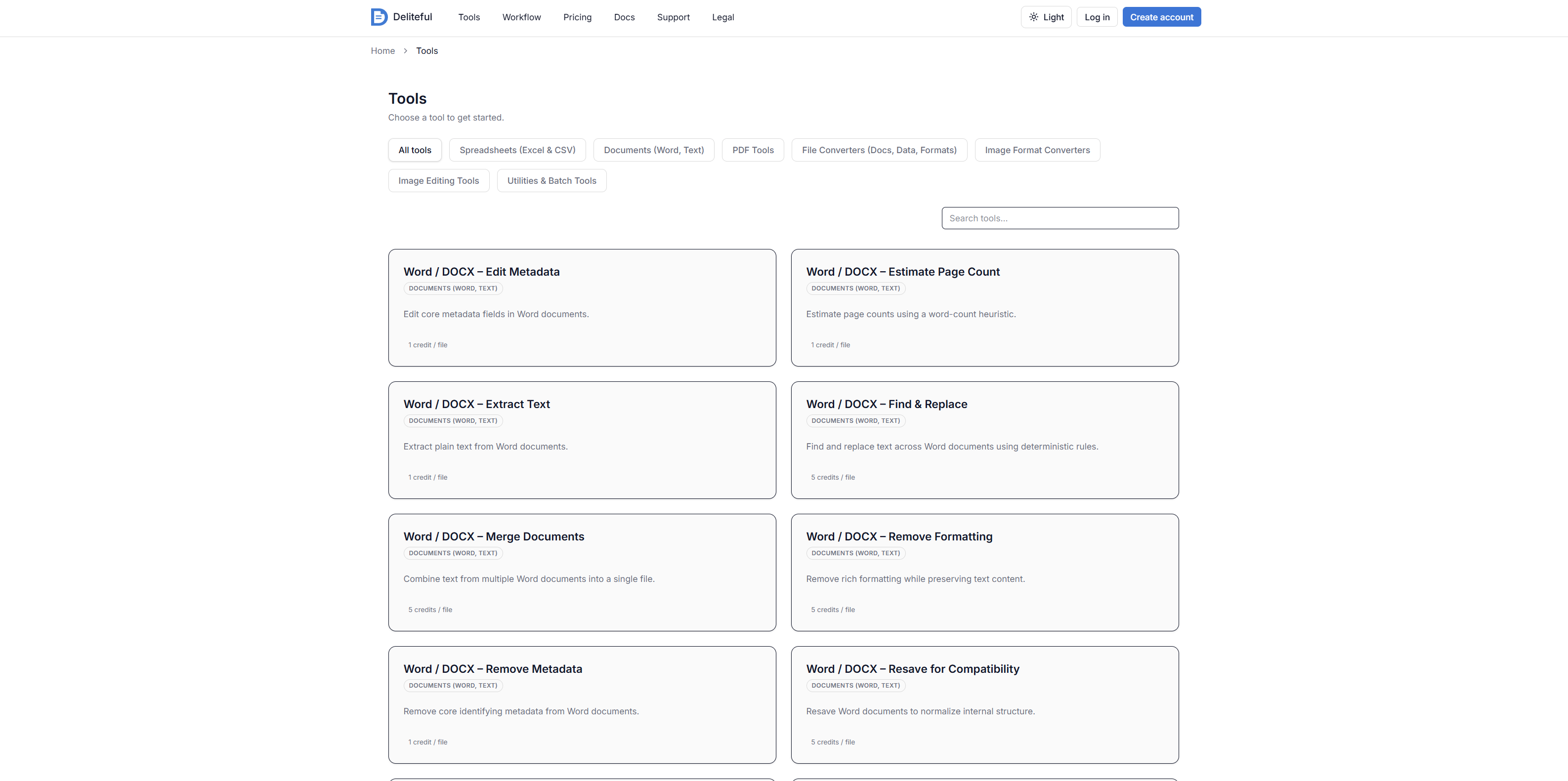Screen dimensions: 1568x781
Task: Click the Deliteful logo icon
Action: 379,17
